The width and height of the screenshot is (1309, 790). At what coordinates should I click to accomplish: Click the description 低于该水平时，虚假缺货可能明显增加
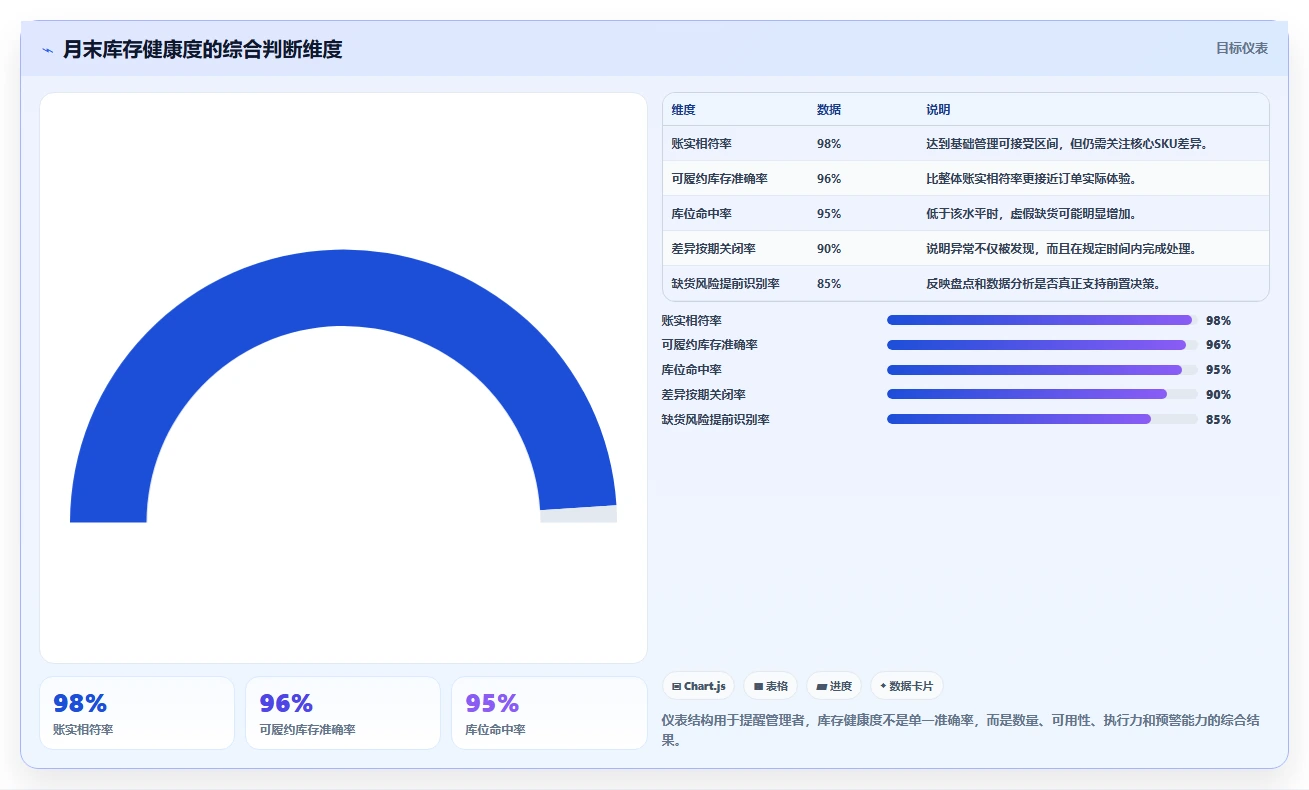click(1031, 214)
